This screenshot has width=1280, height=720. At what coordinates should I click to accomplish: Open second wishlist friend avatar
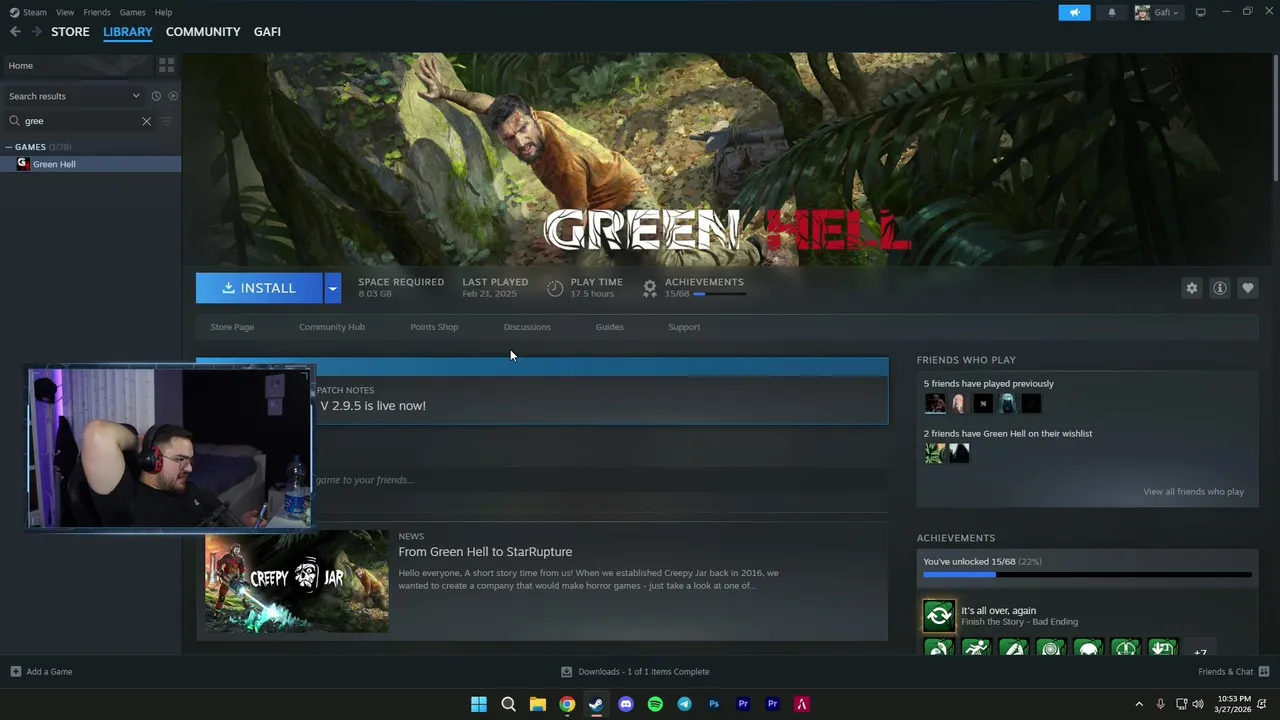click(x=959, y=453)
